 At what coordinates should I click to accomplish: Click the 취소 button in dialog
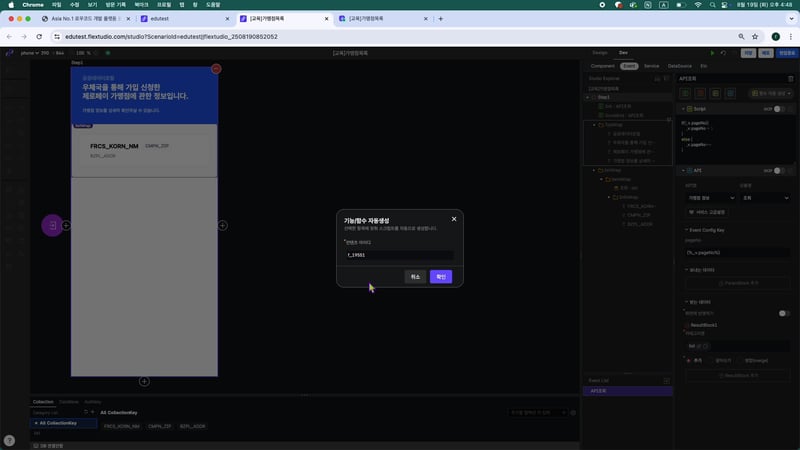[415, 276]
